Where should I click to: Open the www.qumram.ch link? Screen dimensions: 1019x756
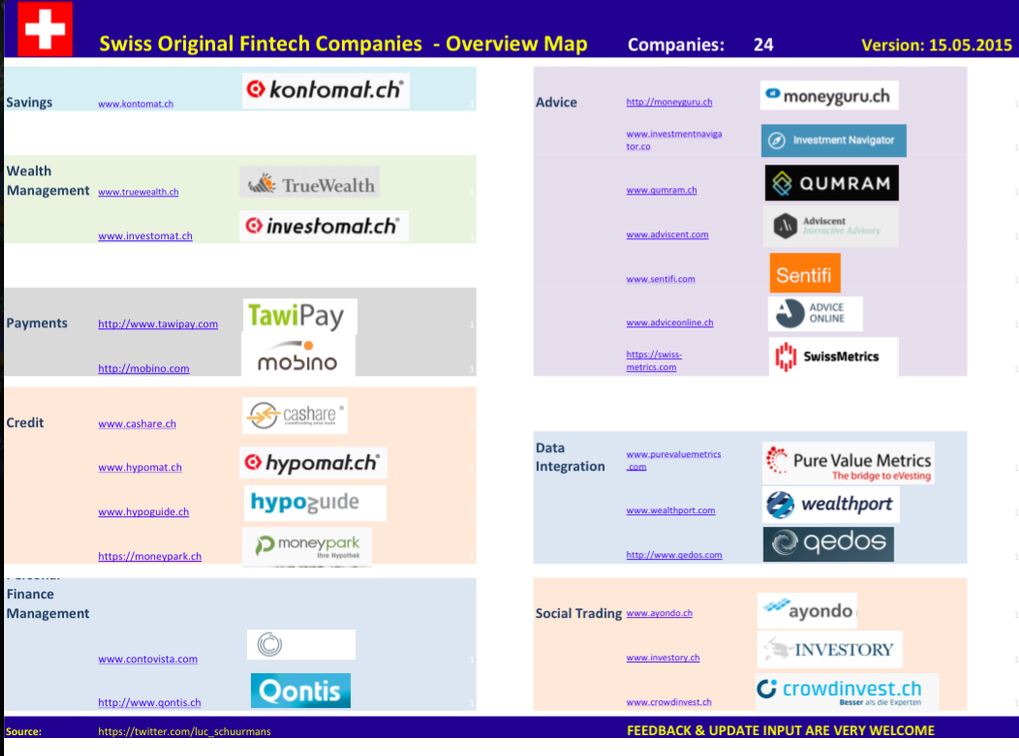pos(662,190)
